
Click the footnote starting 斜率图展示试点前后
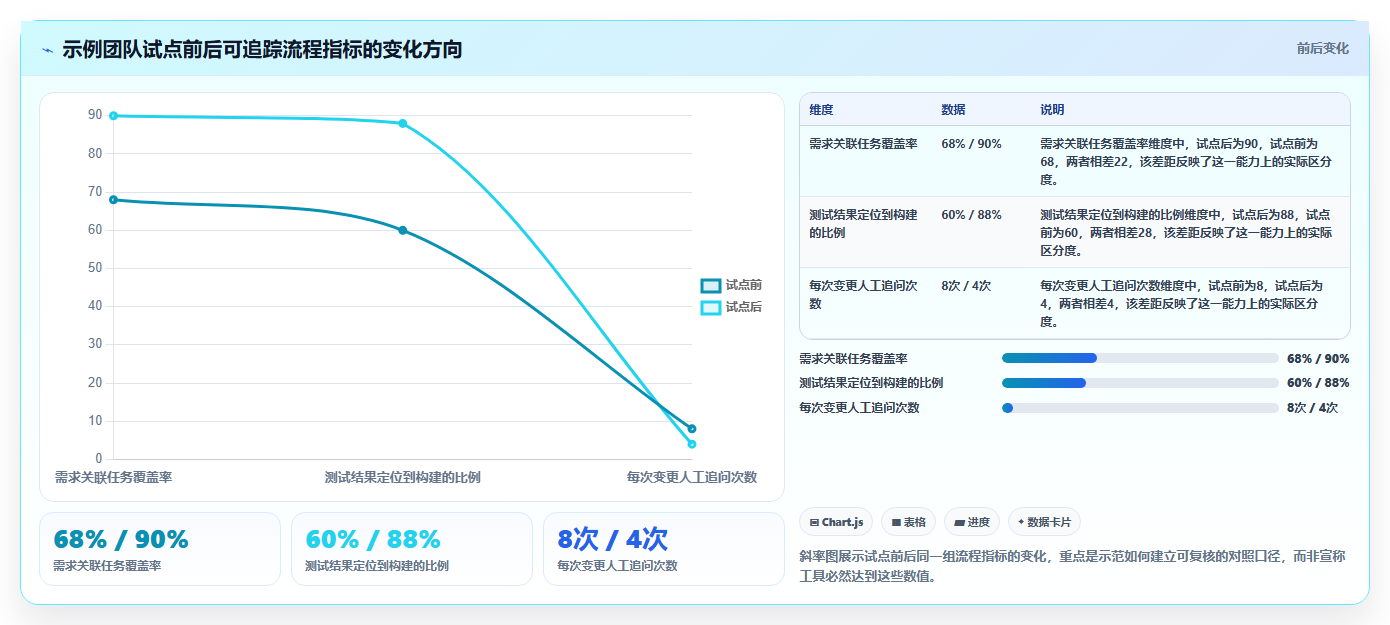(1074, 566)
